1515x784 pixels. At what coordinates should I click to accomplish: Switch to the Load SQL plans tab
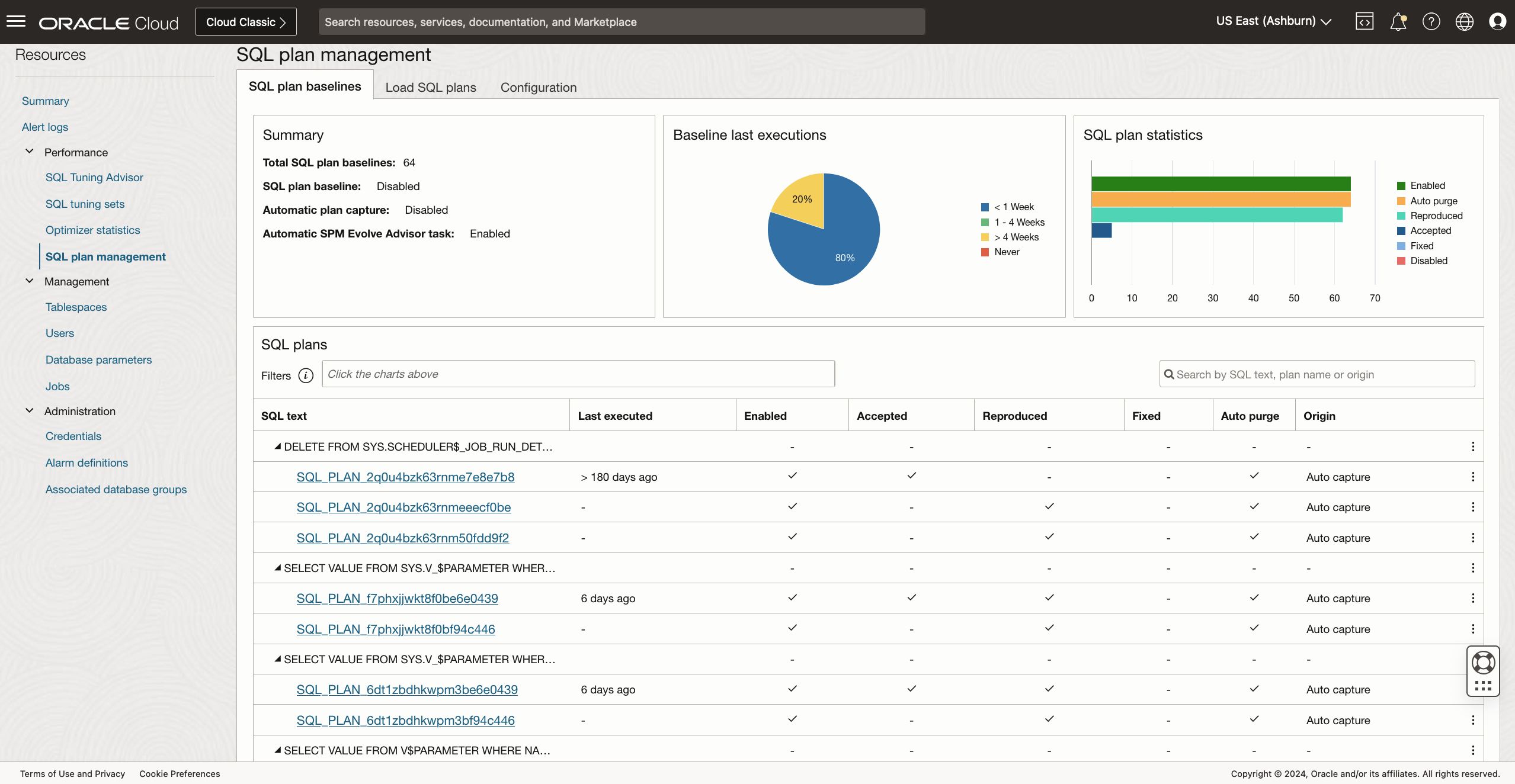tap(431, 88)
